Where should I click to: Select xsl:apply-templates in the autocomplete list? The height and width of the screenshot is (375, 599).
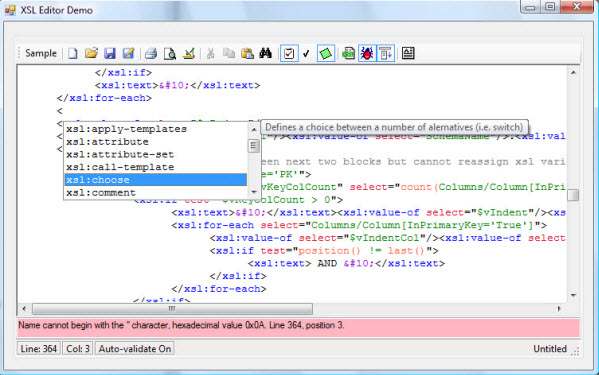pos(155,129)
